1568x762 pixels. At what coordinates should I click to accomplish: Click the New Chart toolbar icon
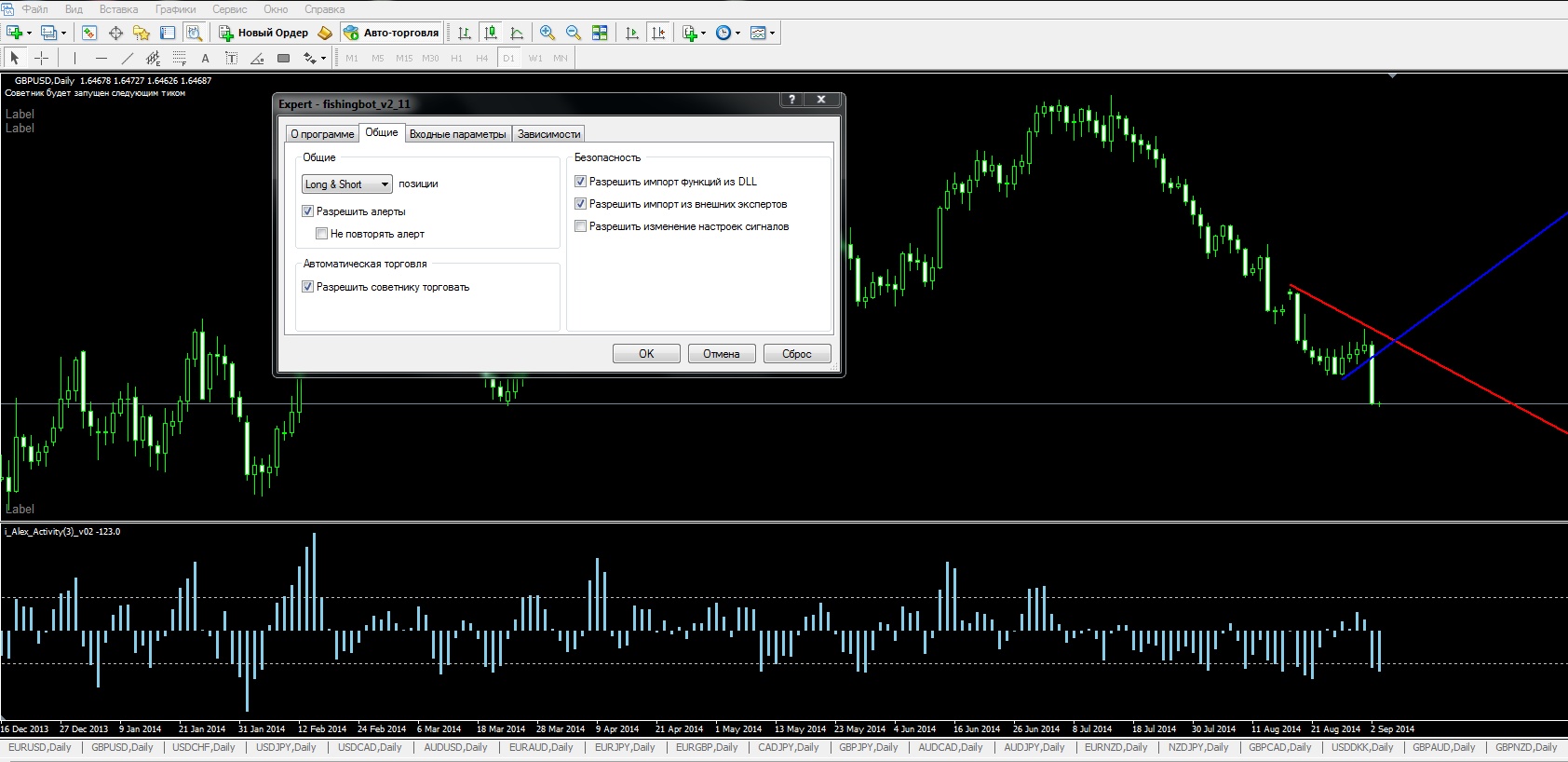pyautogui.click(x=15, y=33)
